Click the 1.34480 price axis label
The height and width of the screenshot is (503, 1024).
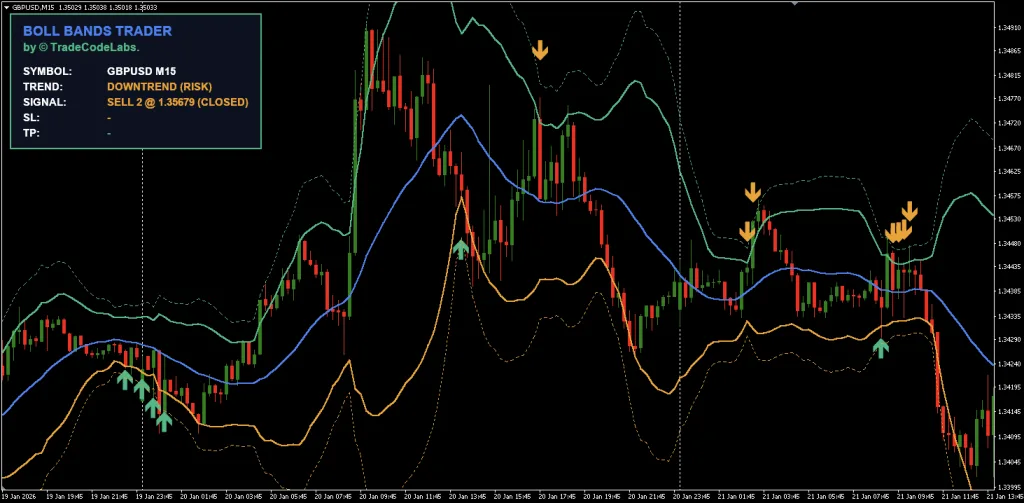click(1010, 243)
